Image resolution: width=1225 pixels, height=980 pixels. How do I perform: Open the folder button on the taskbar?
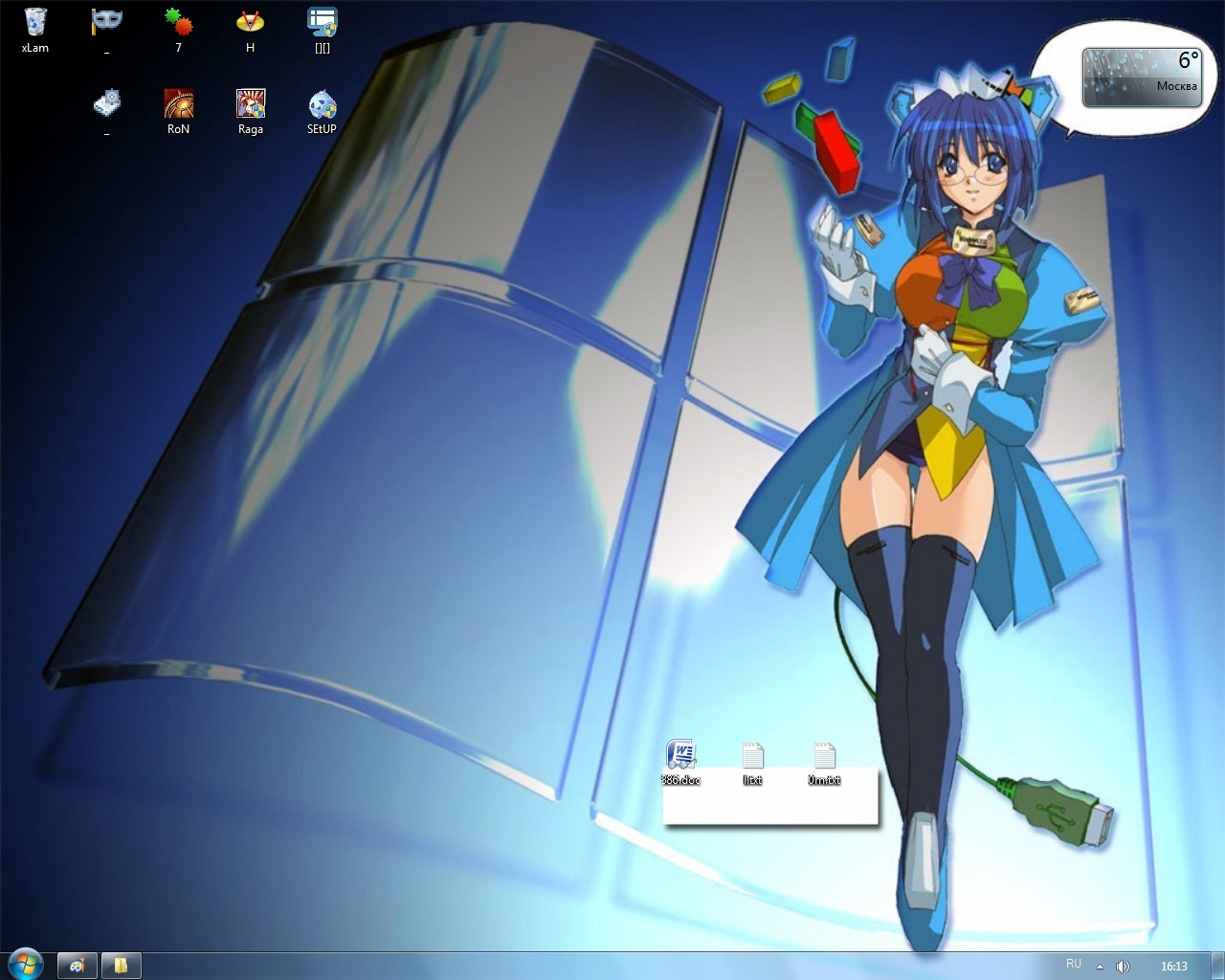click(121, 966)
